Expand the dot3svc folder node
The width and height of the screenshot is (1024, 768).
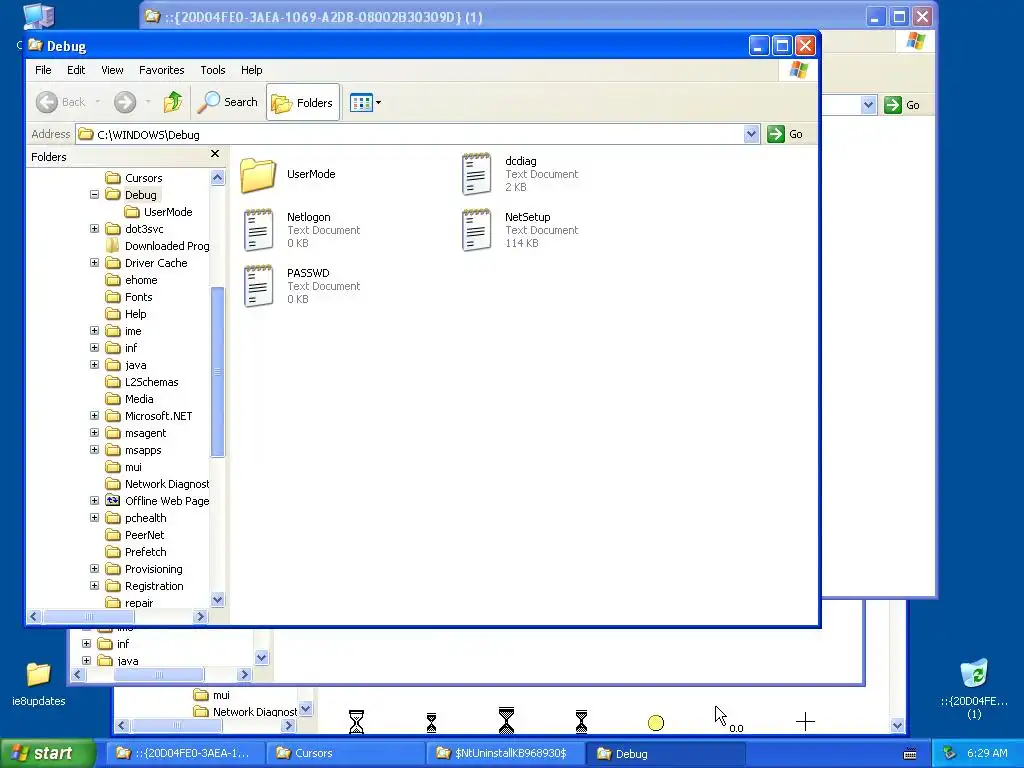(x=95, y=229)
